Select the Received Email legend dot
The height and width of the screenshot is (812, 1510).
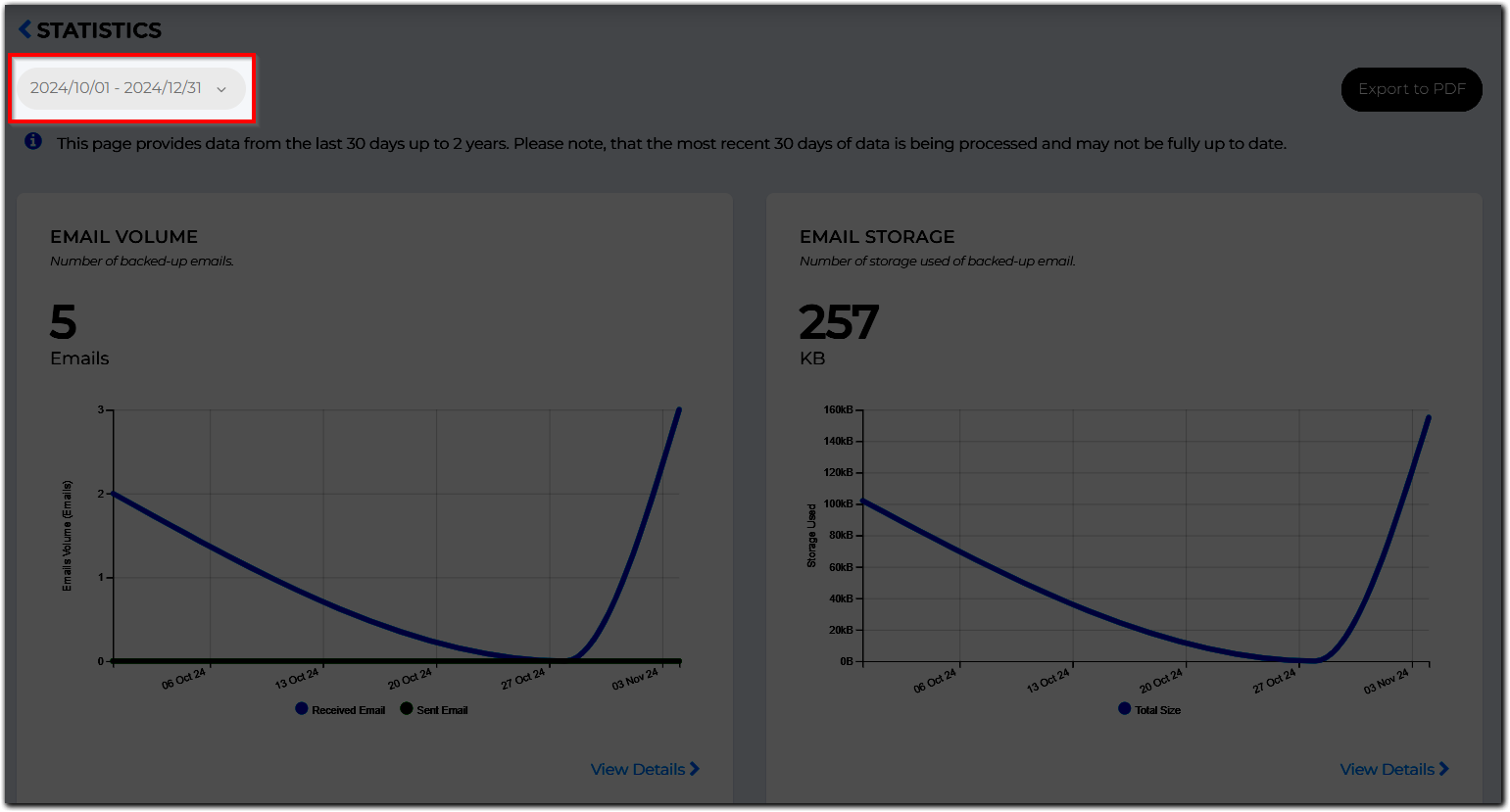(300, 708)
